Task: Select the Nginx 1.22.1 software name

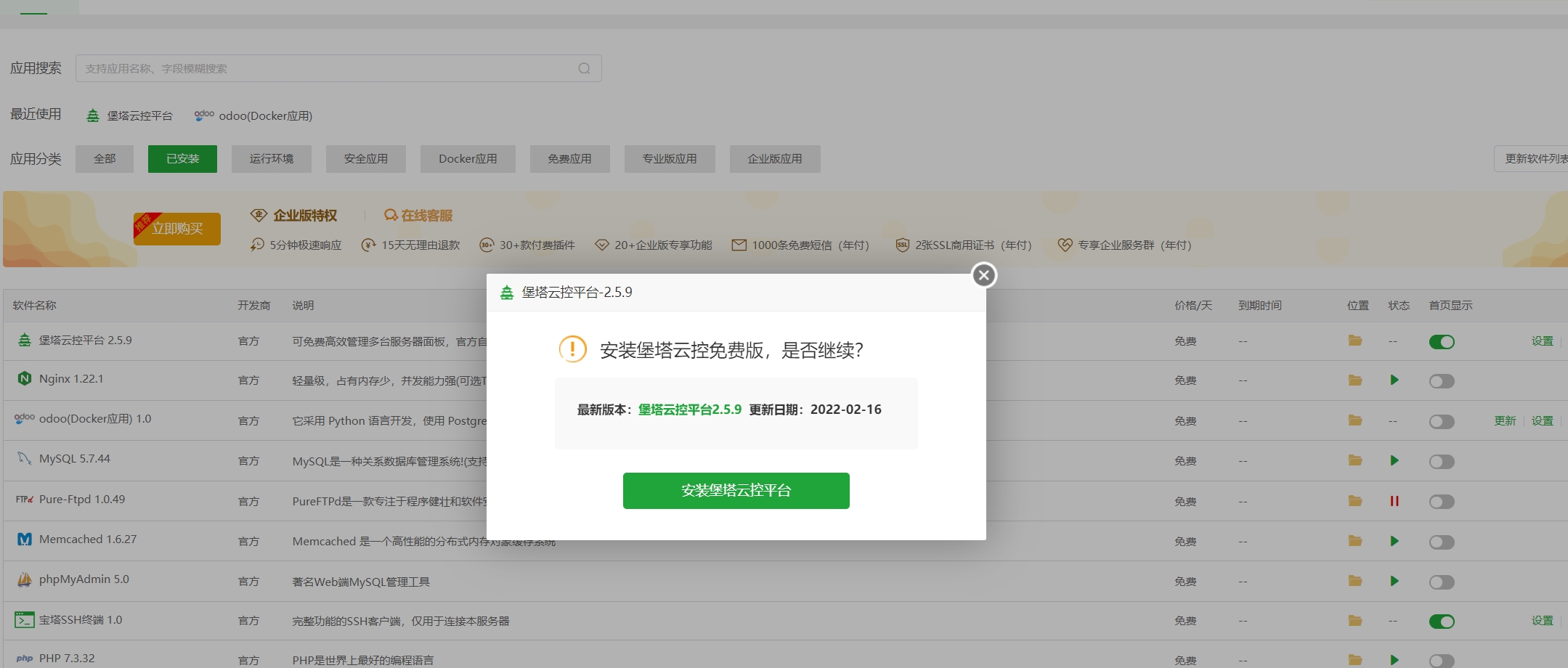Action: pyautogui.click(x=71, y=379)
